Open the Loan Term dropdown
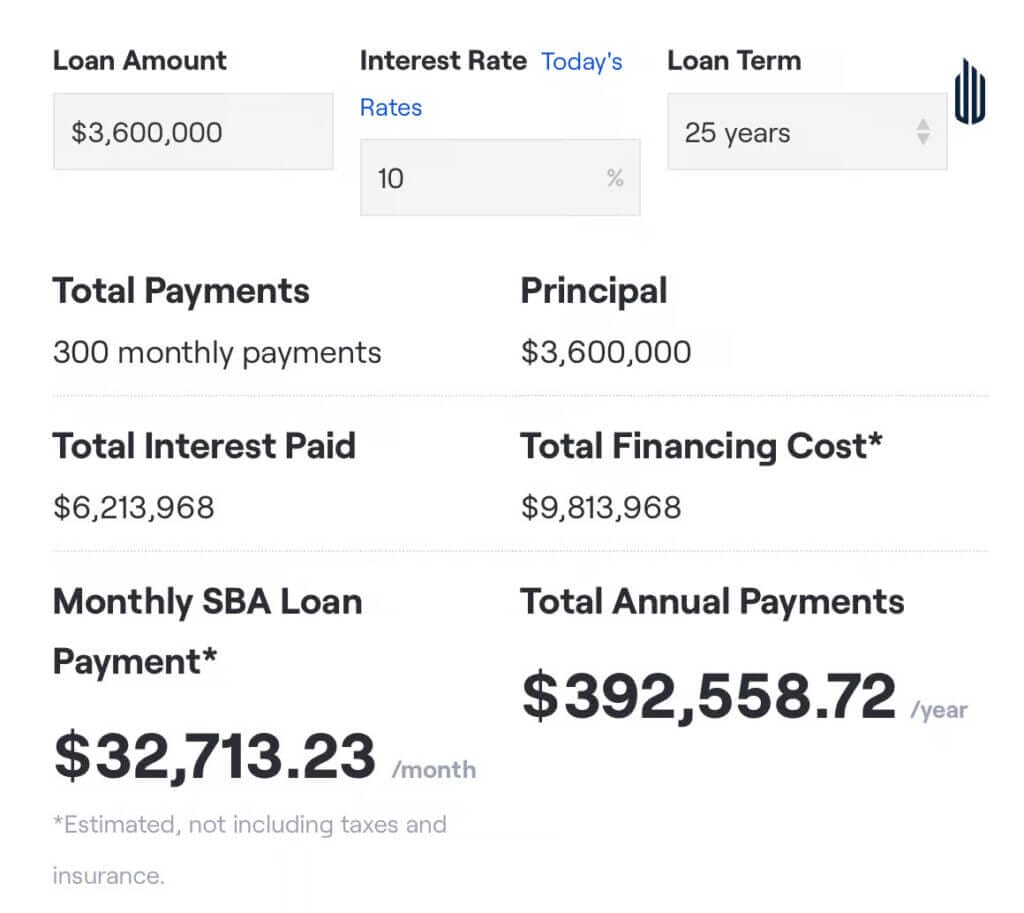The image size is (1024, 913). click(807, 131)
